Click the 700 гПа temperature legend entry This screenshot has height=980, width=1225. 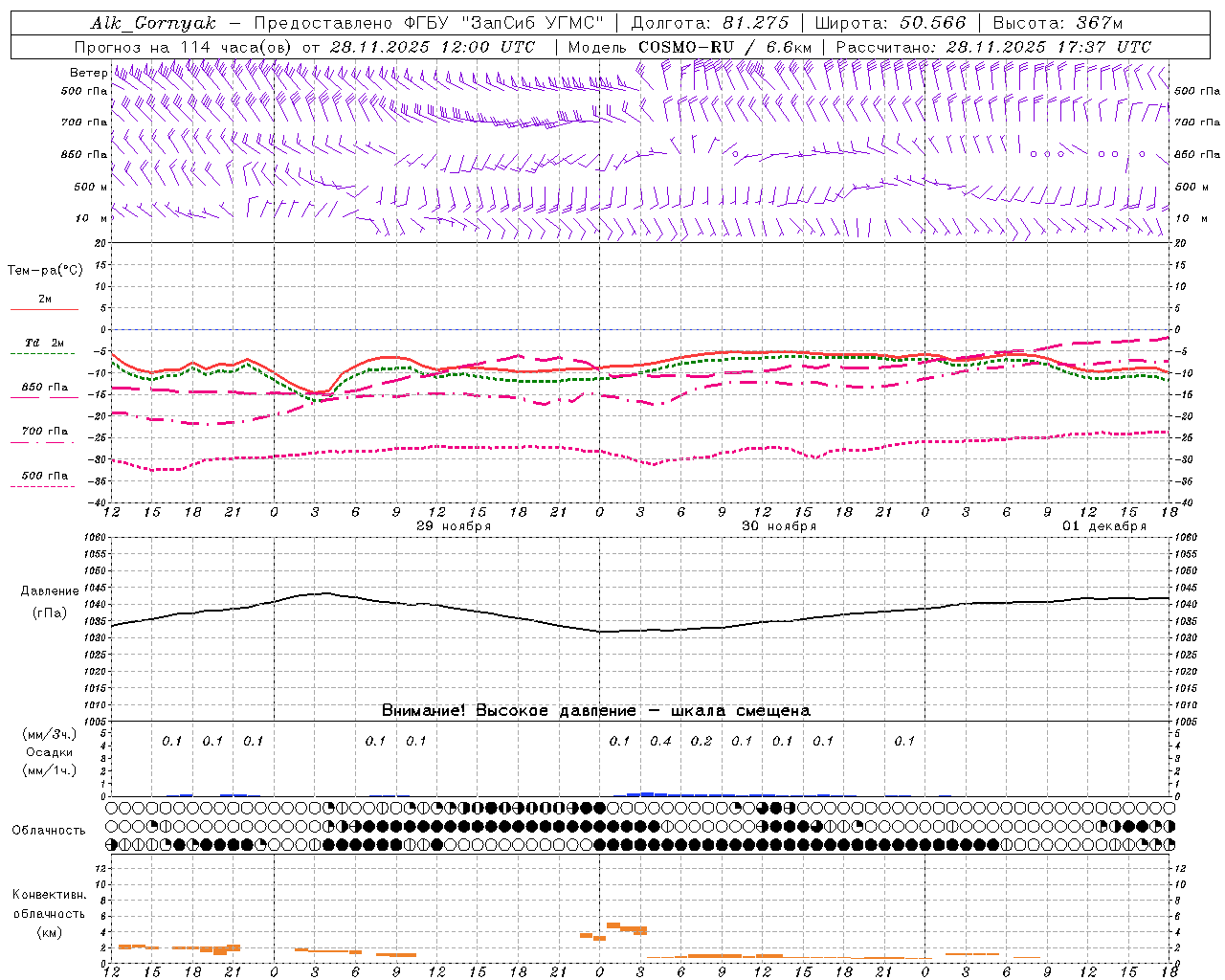coord(44,432)
